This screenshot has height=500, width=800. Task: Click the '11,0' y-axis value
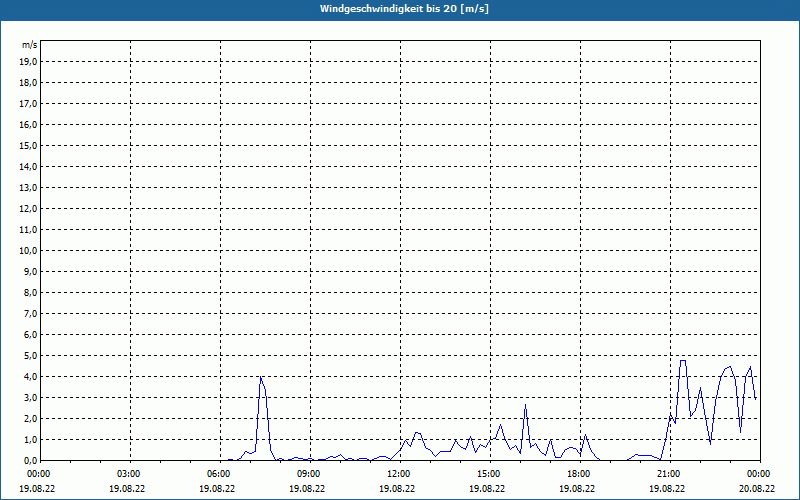[x=29, y=230]
